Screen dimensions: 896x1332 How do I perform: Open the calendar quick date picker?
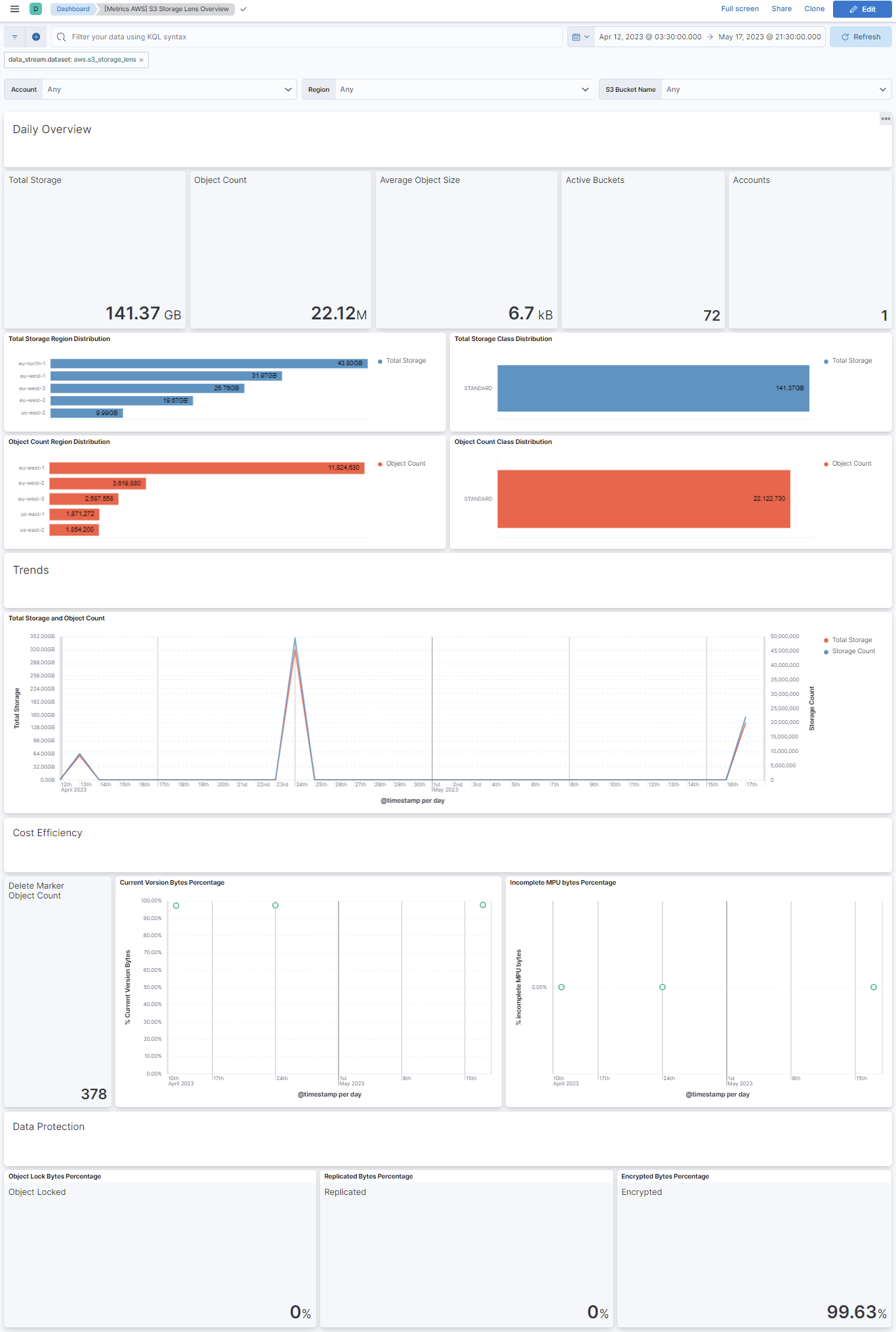click(x=580, y=37)
